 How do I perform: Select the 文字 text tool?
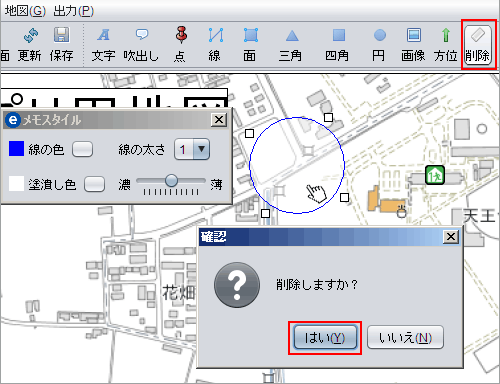[x=103, y=45]
